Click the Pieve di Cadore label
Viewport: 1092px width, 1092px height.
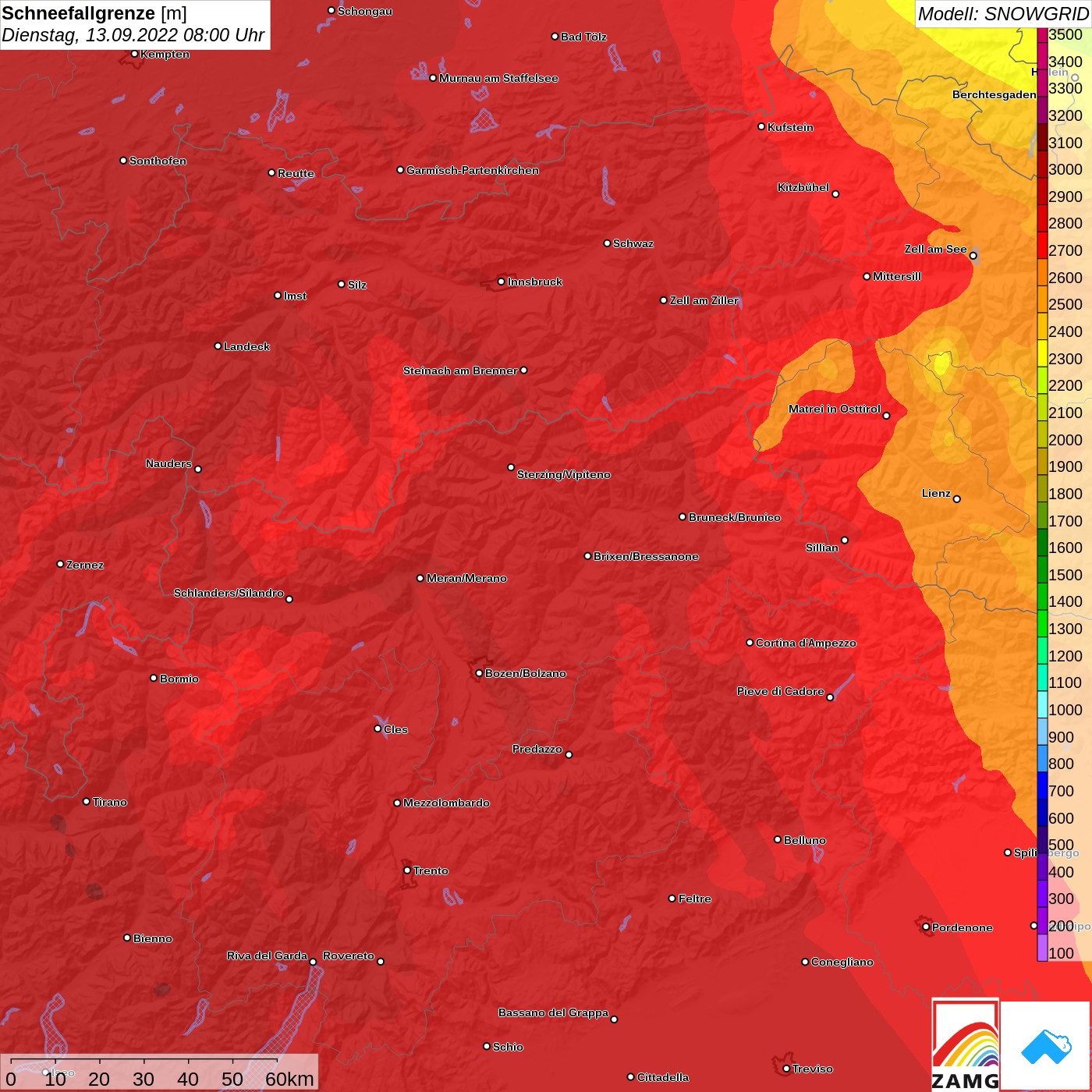781,691
